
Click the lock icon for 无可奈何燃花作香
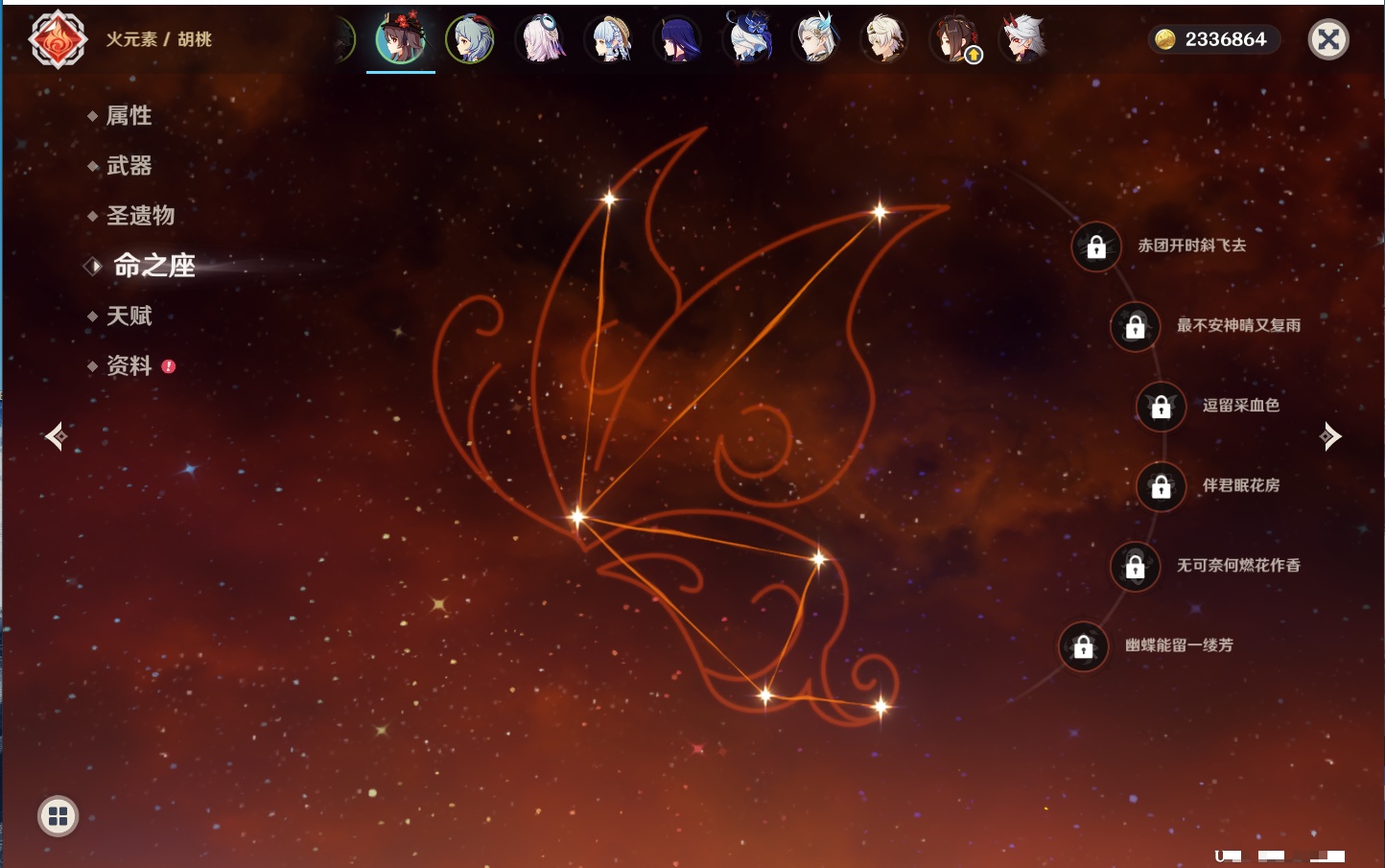click(1135, 567)
